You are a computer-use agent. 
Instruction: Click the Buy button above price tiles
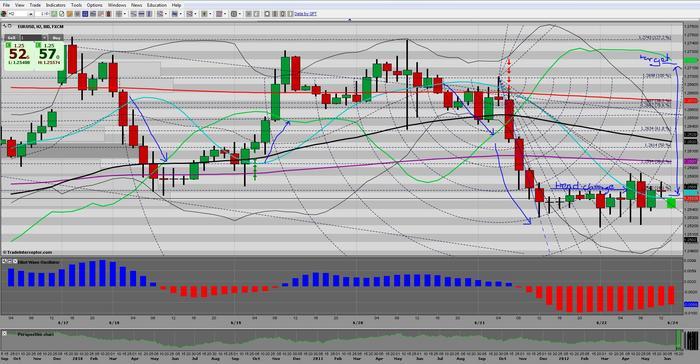[56, 38]
